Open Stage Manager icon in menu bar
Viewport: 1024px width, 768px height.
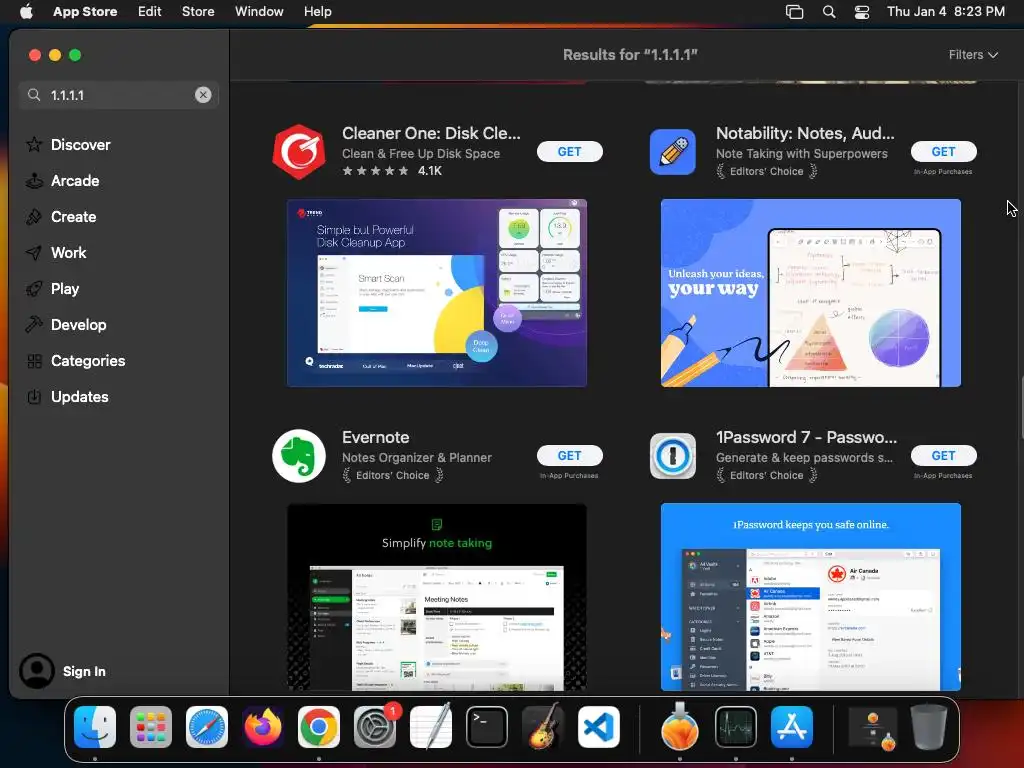[794, 12]
